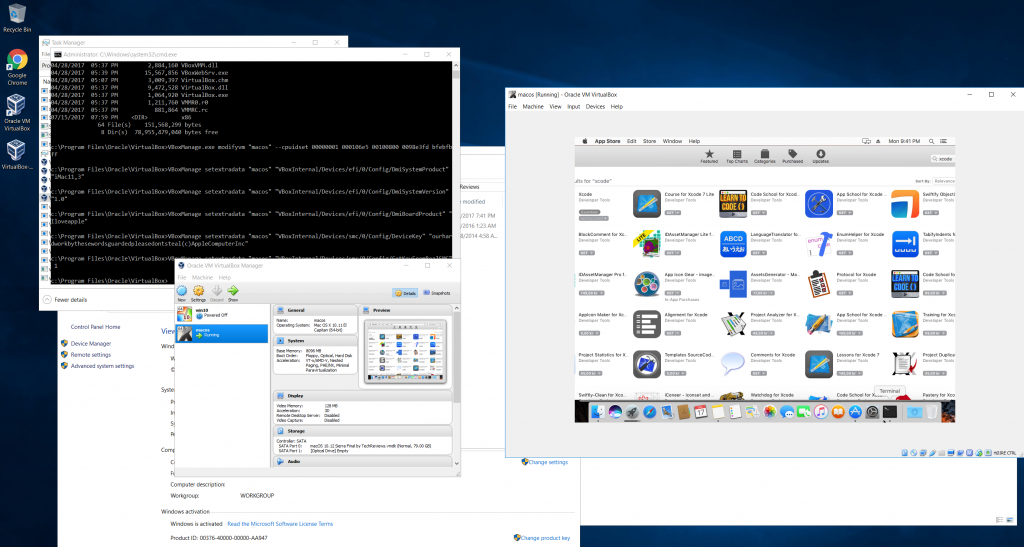
Task: Click the green Show arrow in VirtualBox toolbar
Action: (x=233, y=292)
